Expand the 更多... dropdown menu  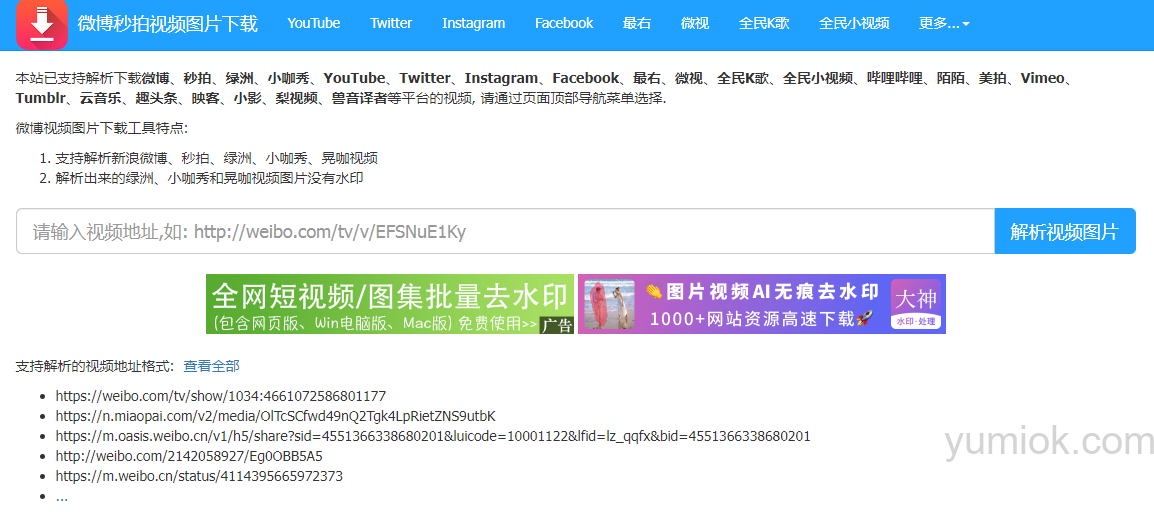pos(944,24)
